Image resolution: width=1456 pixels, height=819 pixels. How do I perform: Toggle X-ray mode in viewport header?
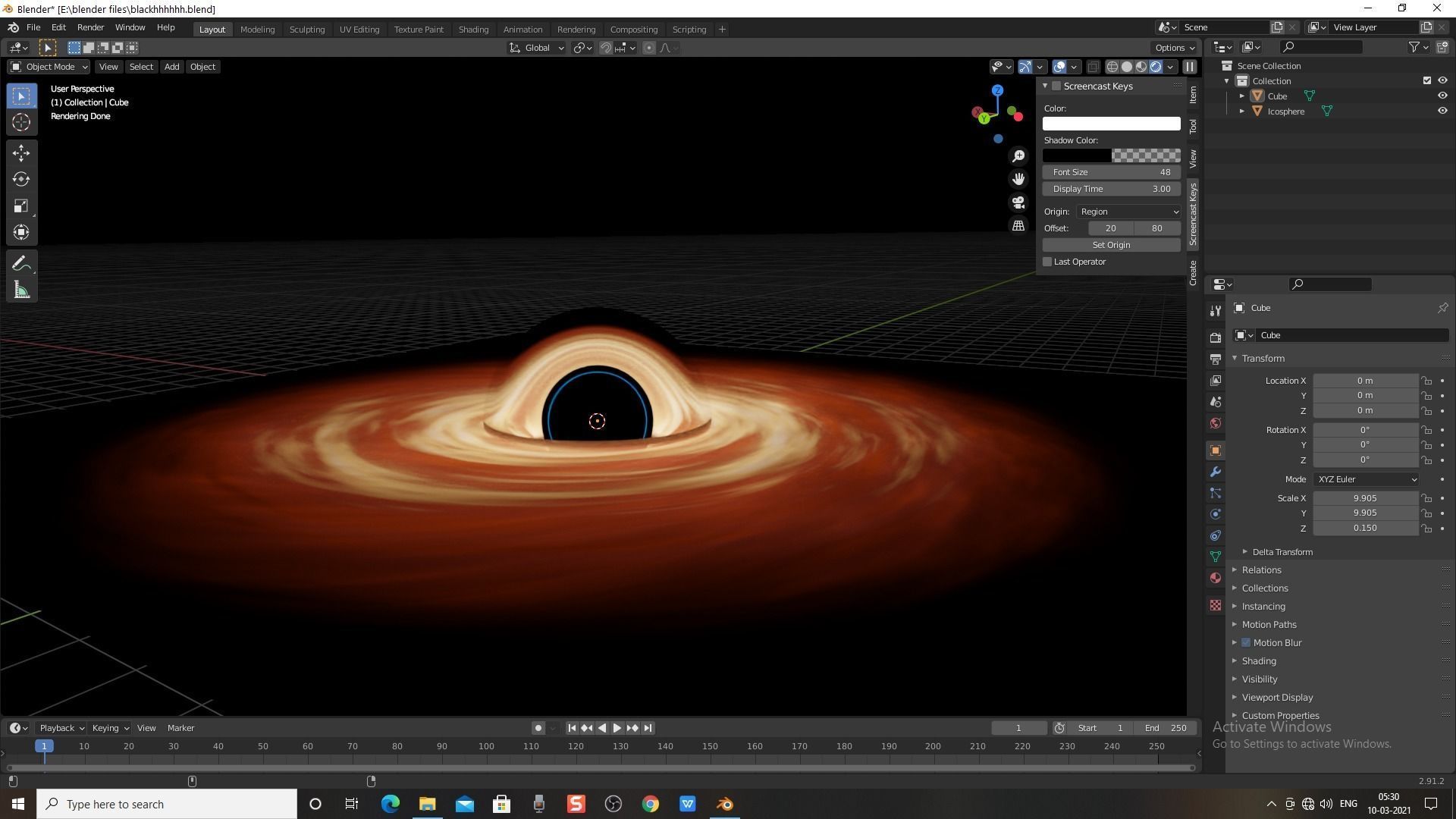pyautogui.click(x=1093, y=67)
